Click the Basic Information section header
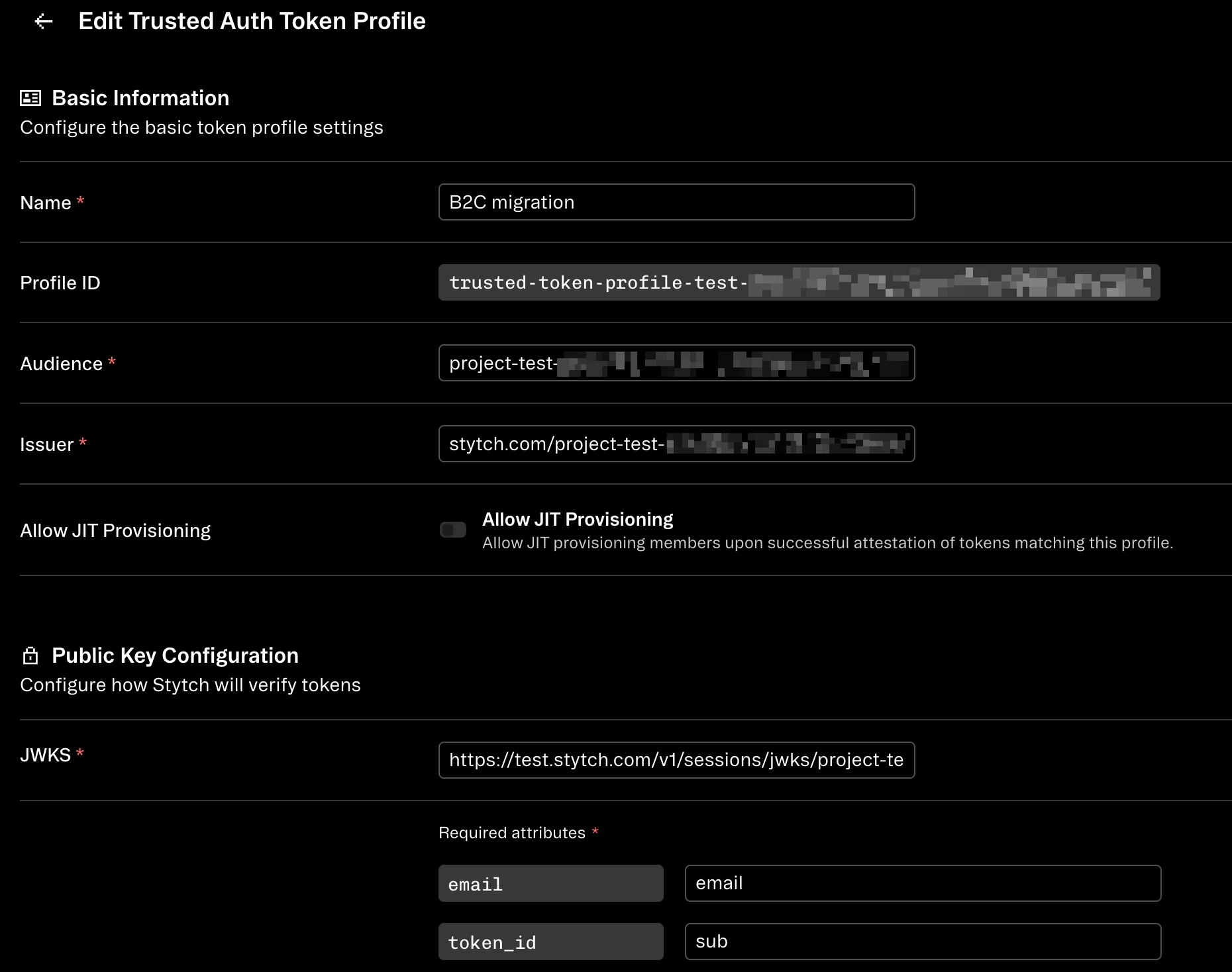 [140, 97]
